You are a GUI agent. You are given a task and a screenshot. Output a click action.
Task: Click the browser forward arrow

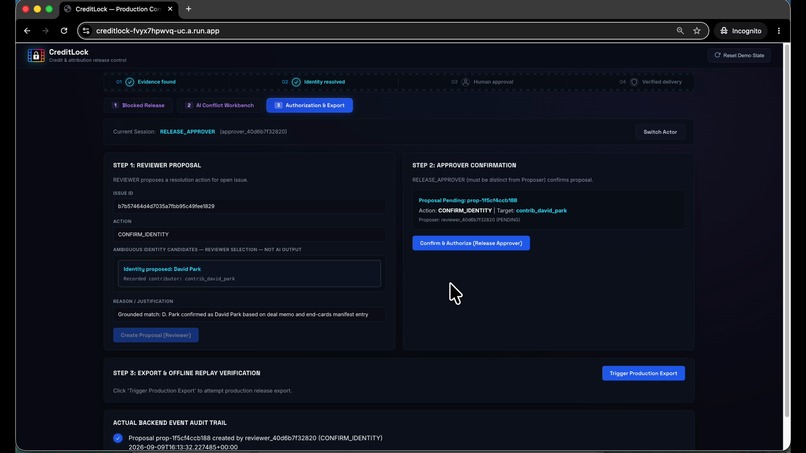pyautogui.click(x=45, y=31)
